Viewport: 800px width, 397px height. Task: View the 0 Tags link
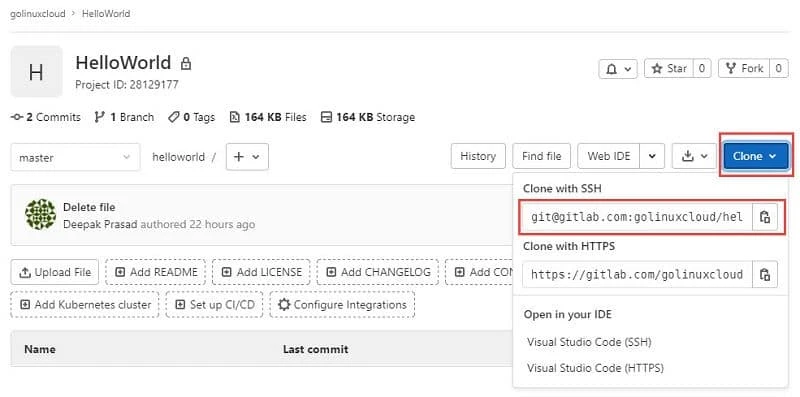click(191, 117)
